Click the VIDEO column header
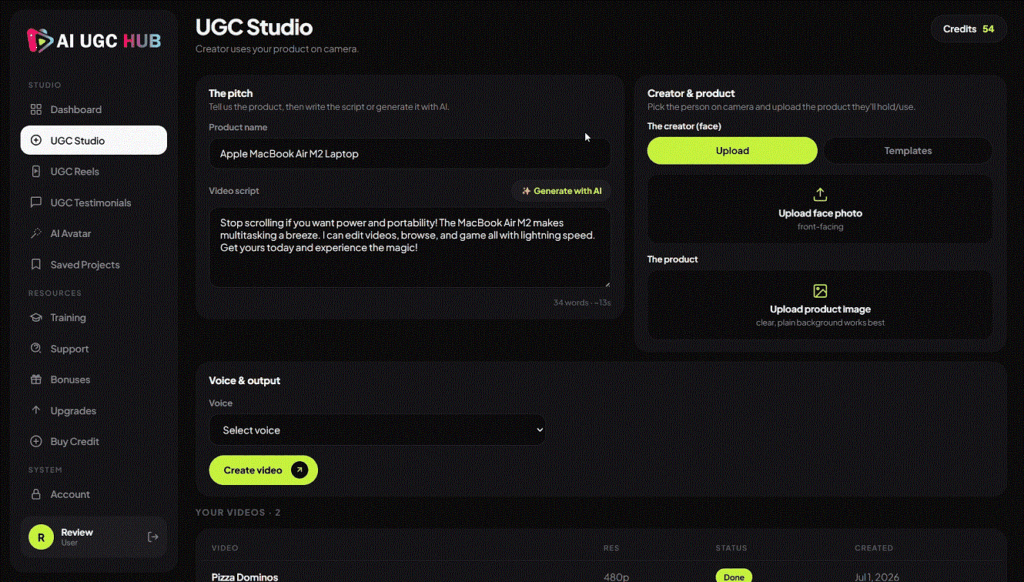Screen dimensions: 1024x582 [x=225, y=548]
